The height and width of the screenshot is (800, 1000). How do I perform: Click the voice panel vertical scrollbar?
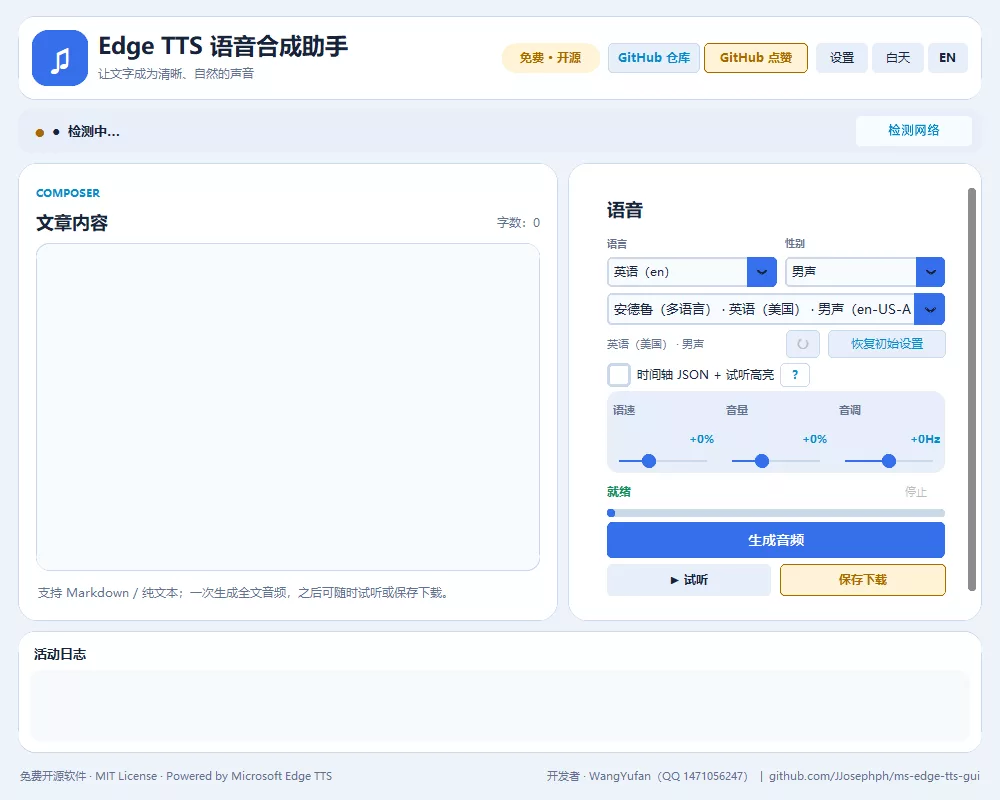(971, 389)
